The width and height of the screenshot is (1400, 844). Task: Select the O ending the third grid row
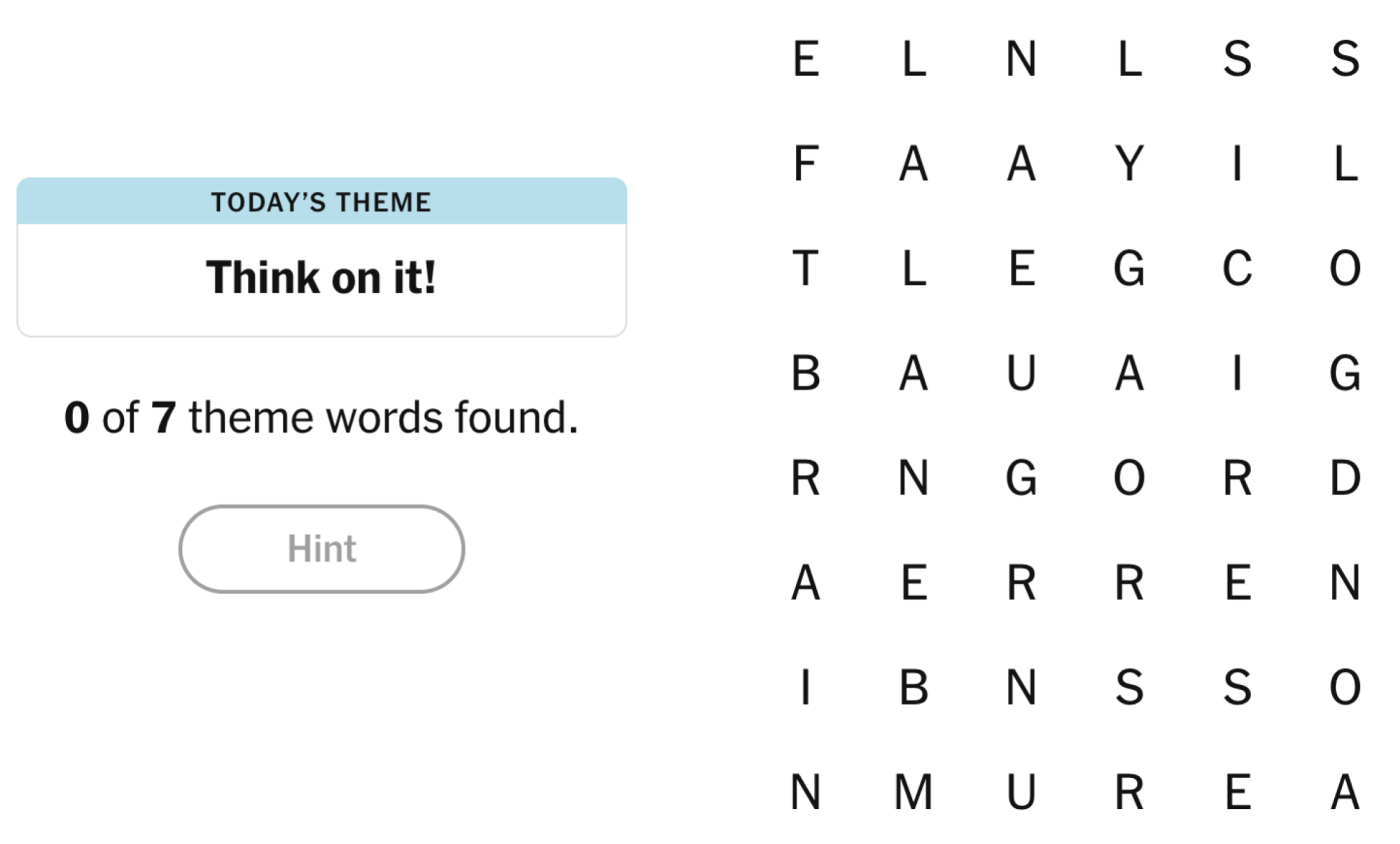pos(1345,268)
